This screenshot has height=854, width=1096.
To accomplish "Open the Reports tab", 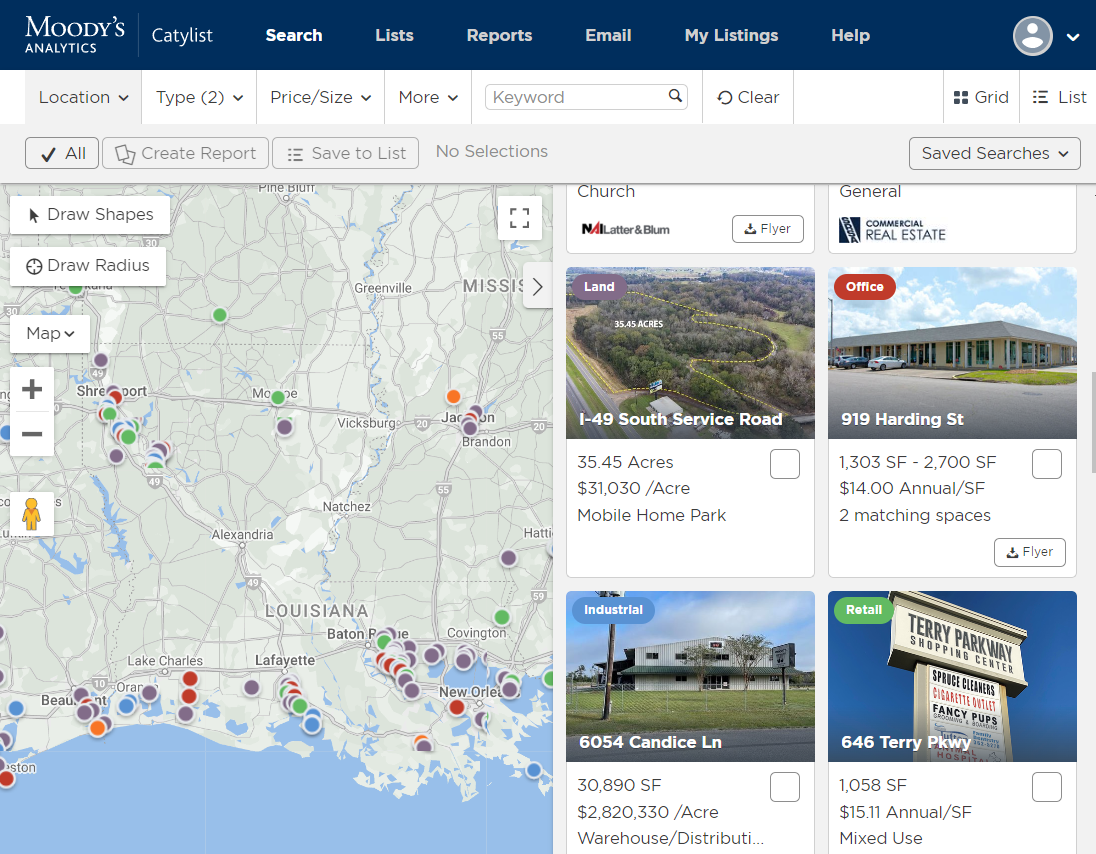I will point(499,36).
